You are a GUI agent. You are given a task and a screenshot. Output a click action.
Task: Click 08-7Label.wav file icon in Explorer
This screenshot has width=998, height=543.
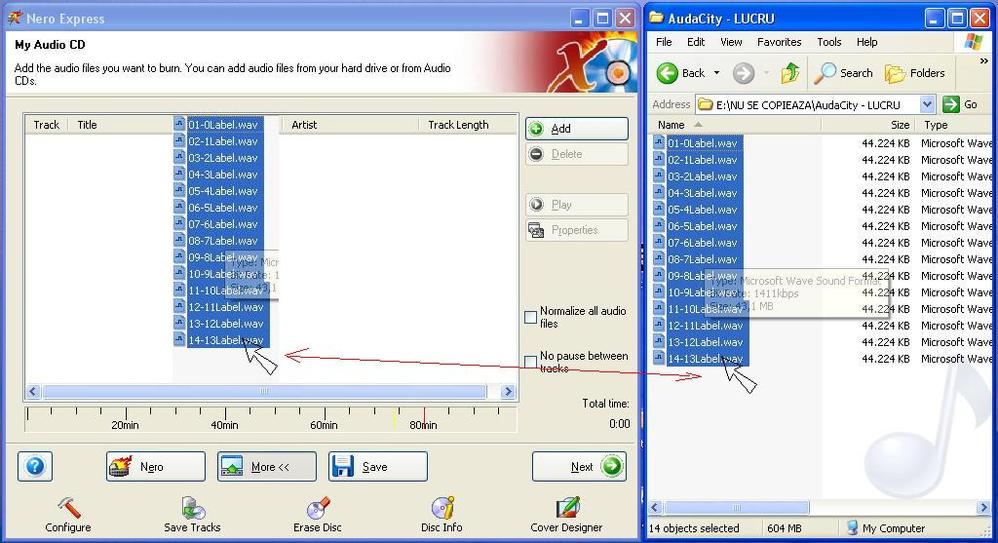coord(659,259)
